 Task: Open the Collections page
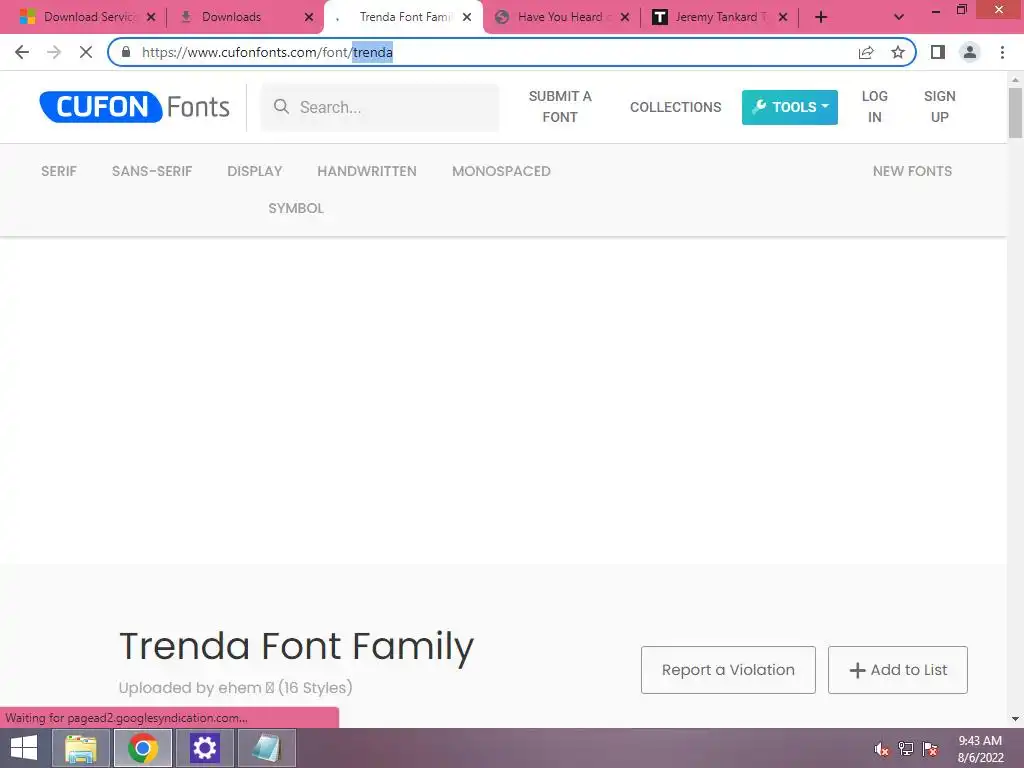pyautogui.click(x=675, y=107)
